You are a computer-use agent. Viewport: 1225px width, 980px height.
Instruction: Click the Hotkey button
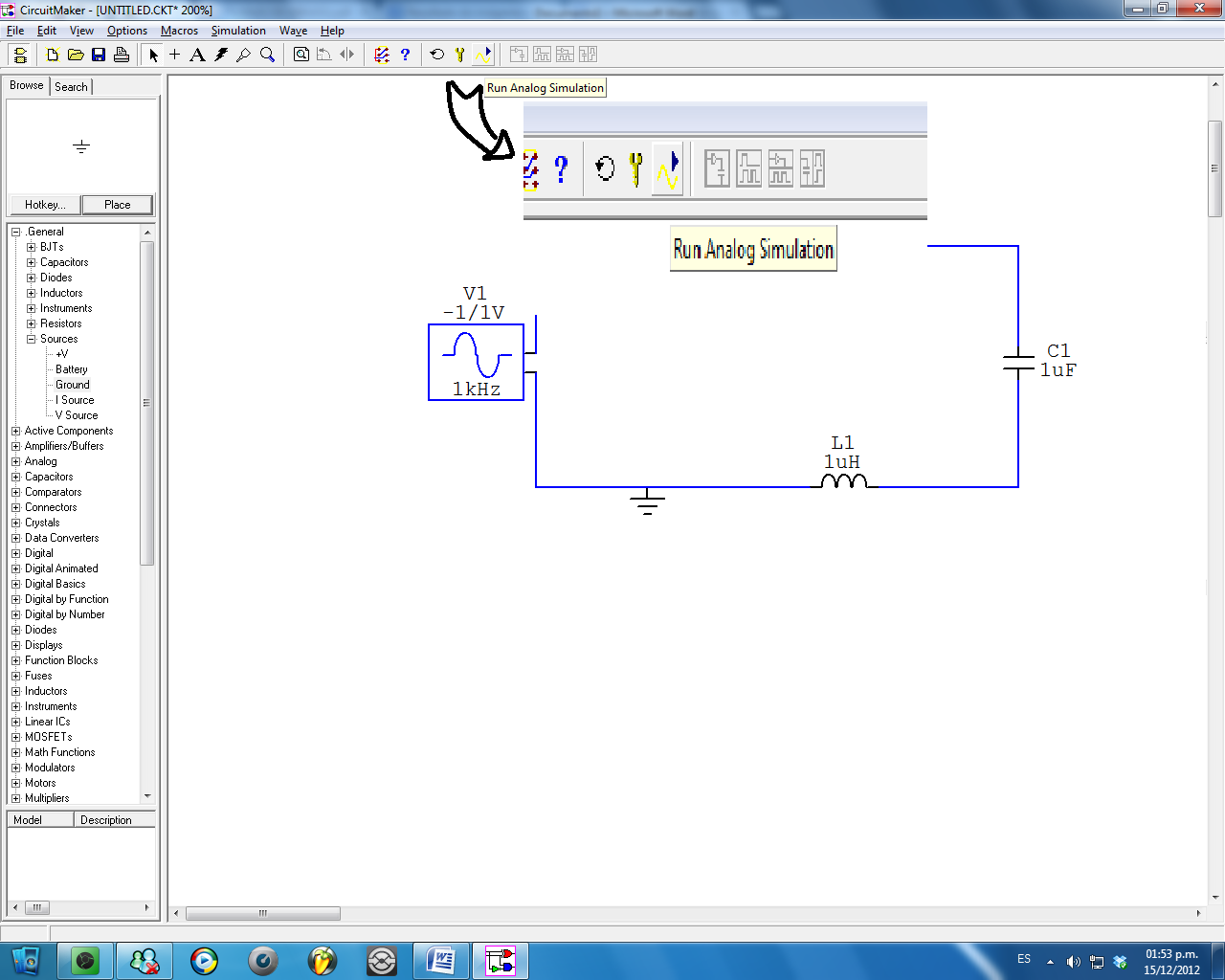point(44,205)
